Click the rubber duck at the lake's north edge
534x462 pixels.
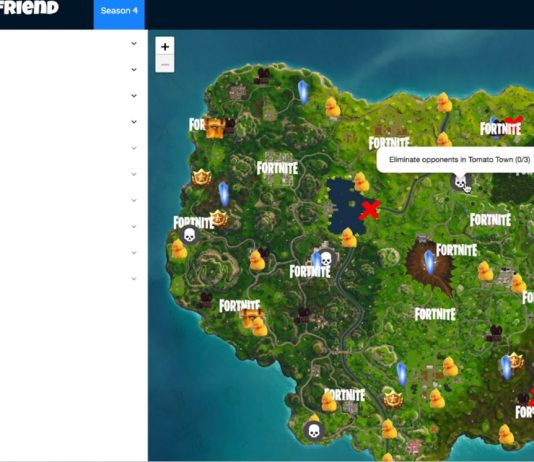pyautogui.click(x=361, y=182)
